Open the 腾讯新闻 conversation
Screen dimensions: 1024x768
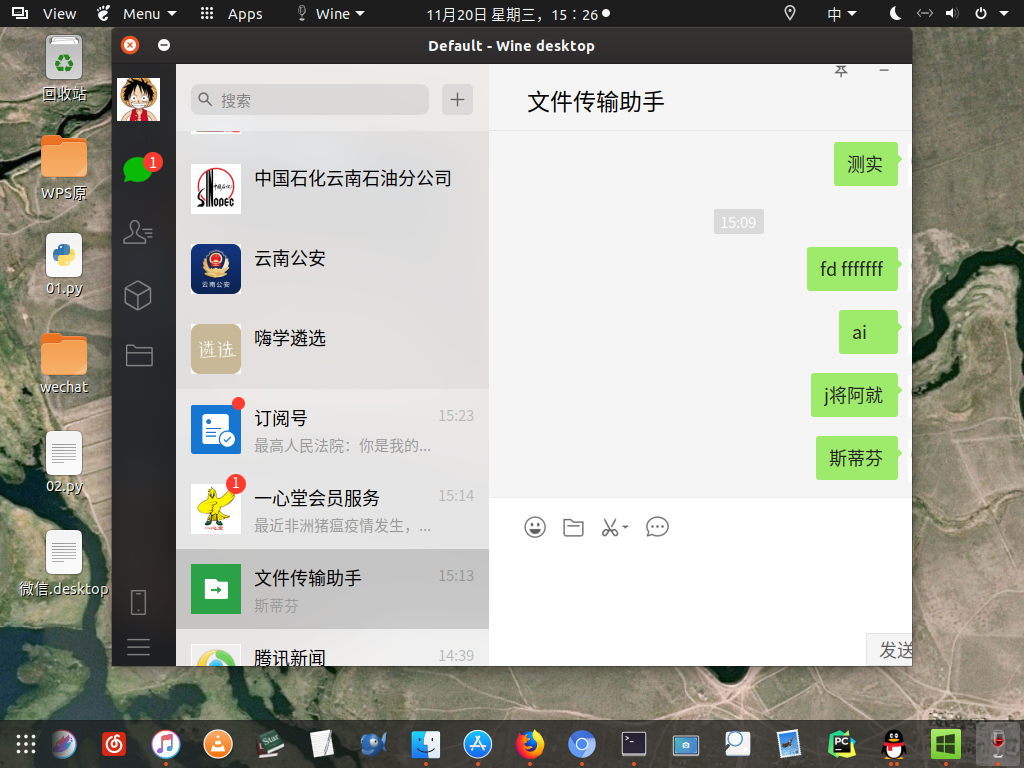point(332,648)
